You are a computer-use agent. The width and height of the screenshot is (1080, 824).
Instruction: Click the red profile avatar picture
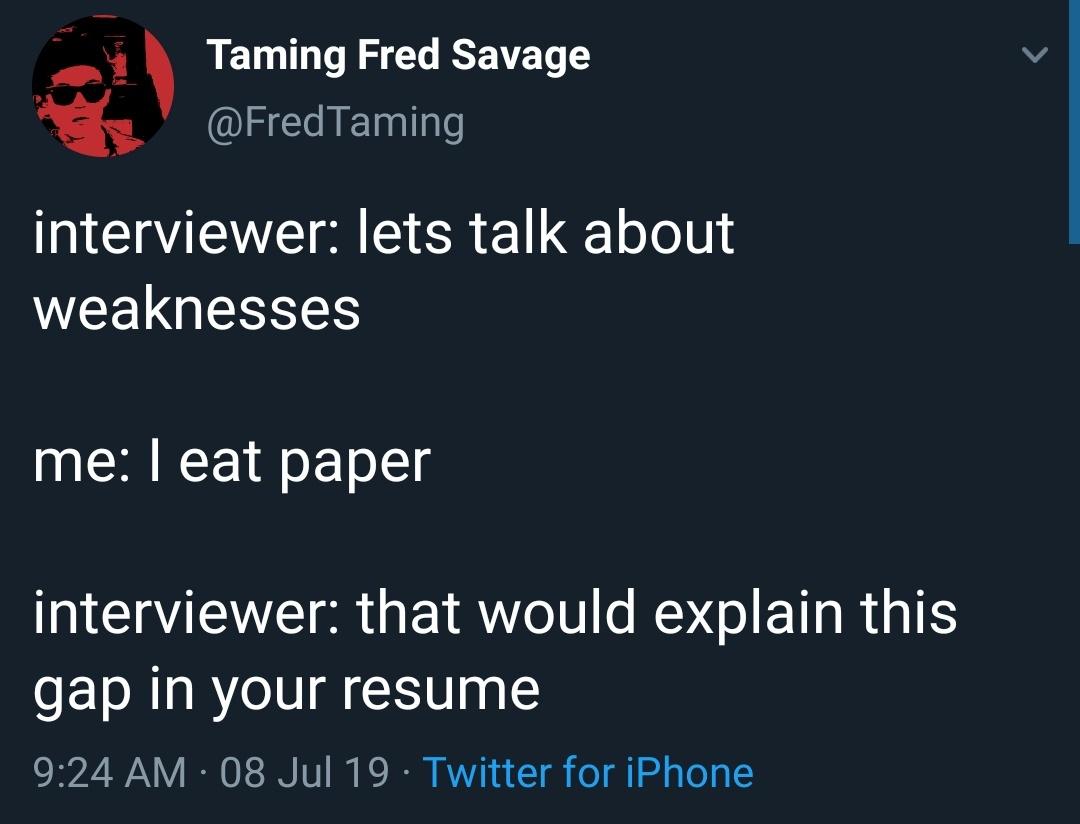point(103,88)
